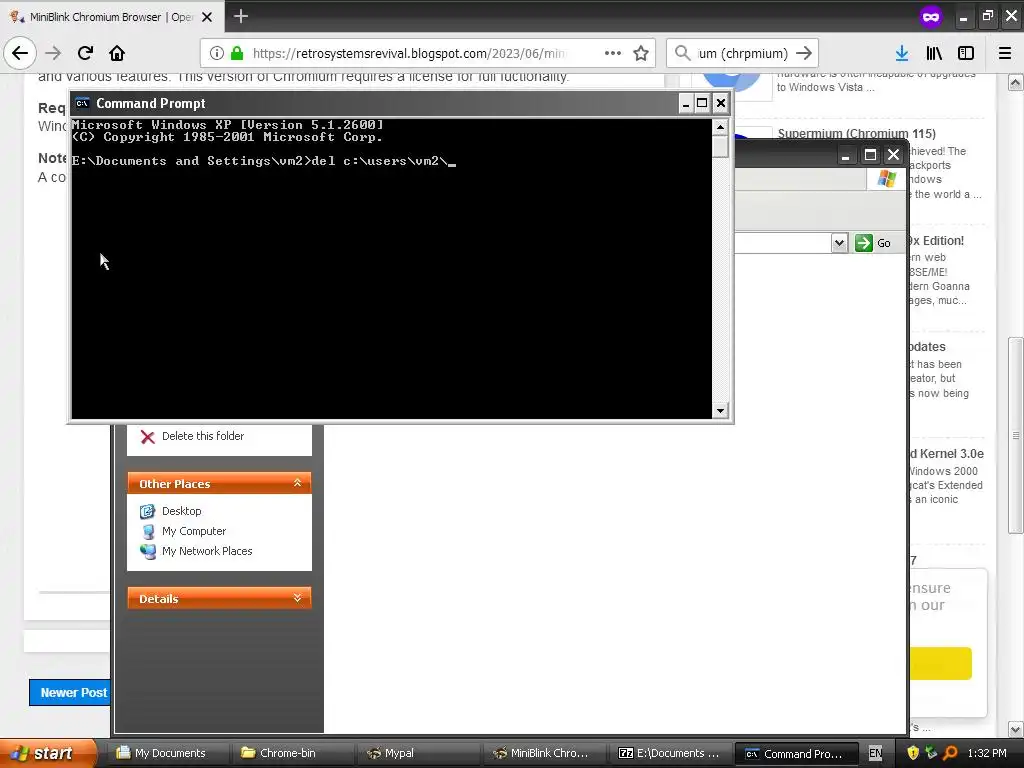The image size is (1024, 768).
Task: Click the My Computer icon
Action: (x=148, y=531)
